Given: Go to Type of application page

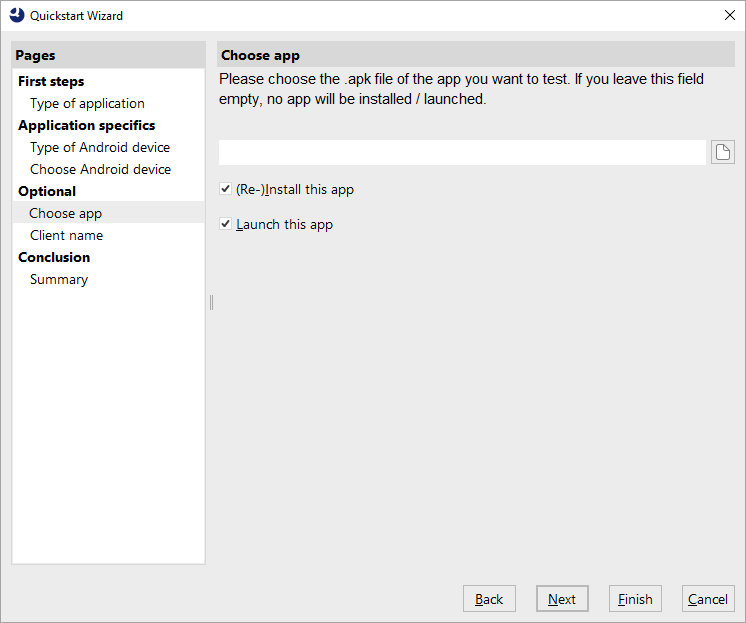Looking at the screenshot, I should pyautogui.click(x=87, y=103).
